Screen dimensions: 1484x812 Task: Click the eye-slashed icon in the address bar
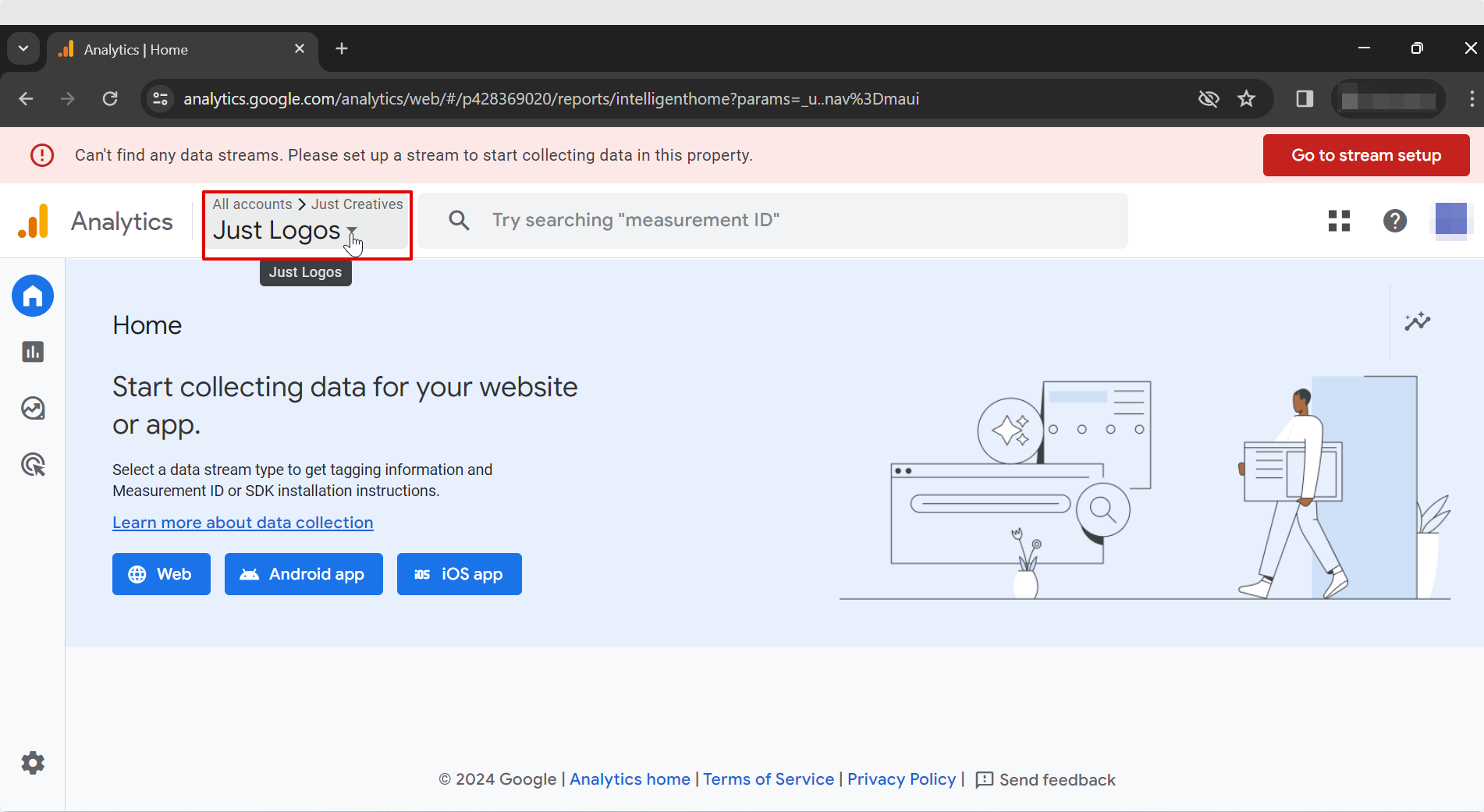(1209, 99)
